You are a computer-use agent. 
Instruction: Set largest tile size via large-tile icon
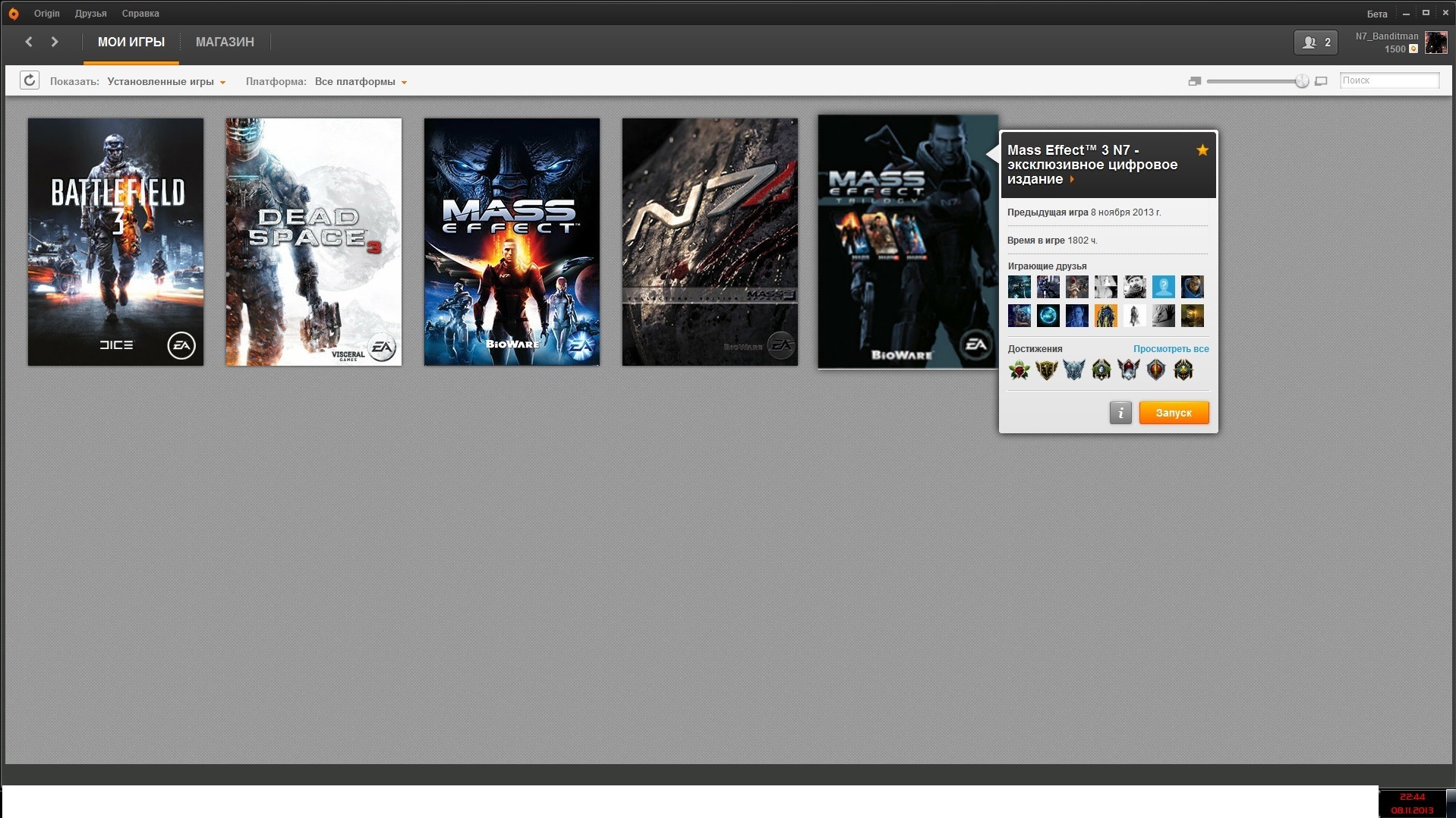pyautogui.click(x=1321, y=81)
